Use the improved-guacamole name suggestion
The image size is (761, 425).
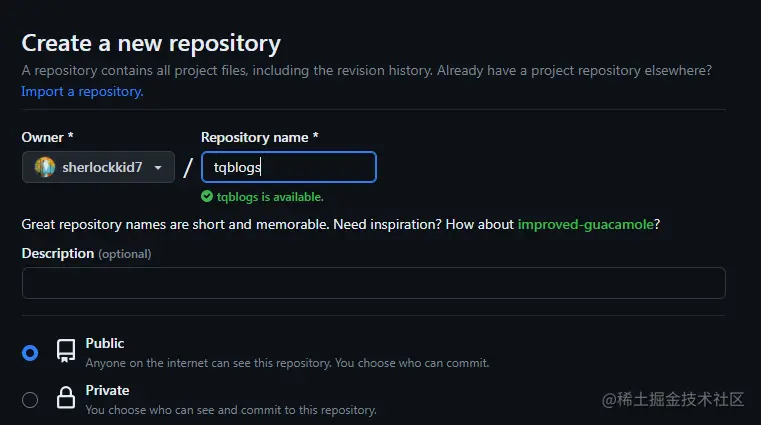[x=585, y=225]
